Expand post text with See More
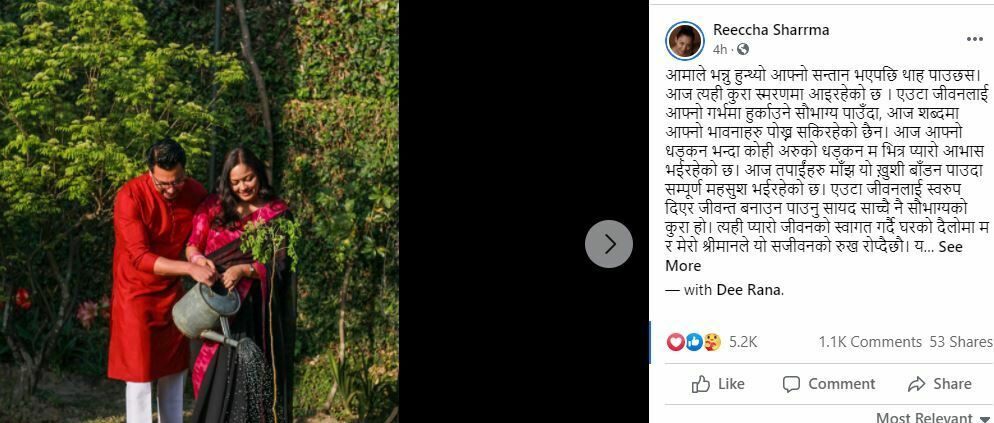The image size is (994, 423). pyautogui.click(x=814, y=256)
